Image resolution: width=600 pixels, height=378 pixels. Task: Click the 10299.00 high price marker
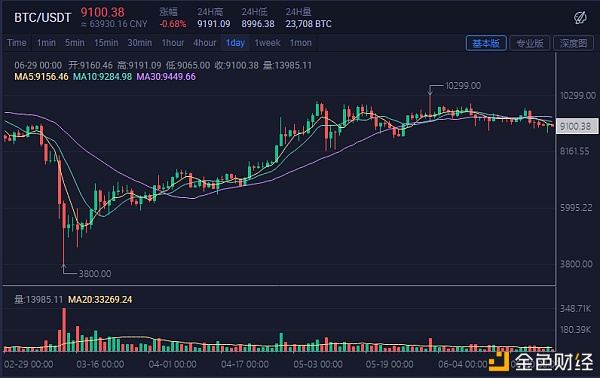(463, 86)
